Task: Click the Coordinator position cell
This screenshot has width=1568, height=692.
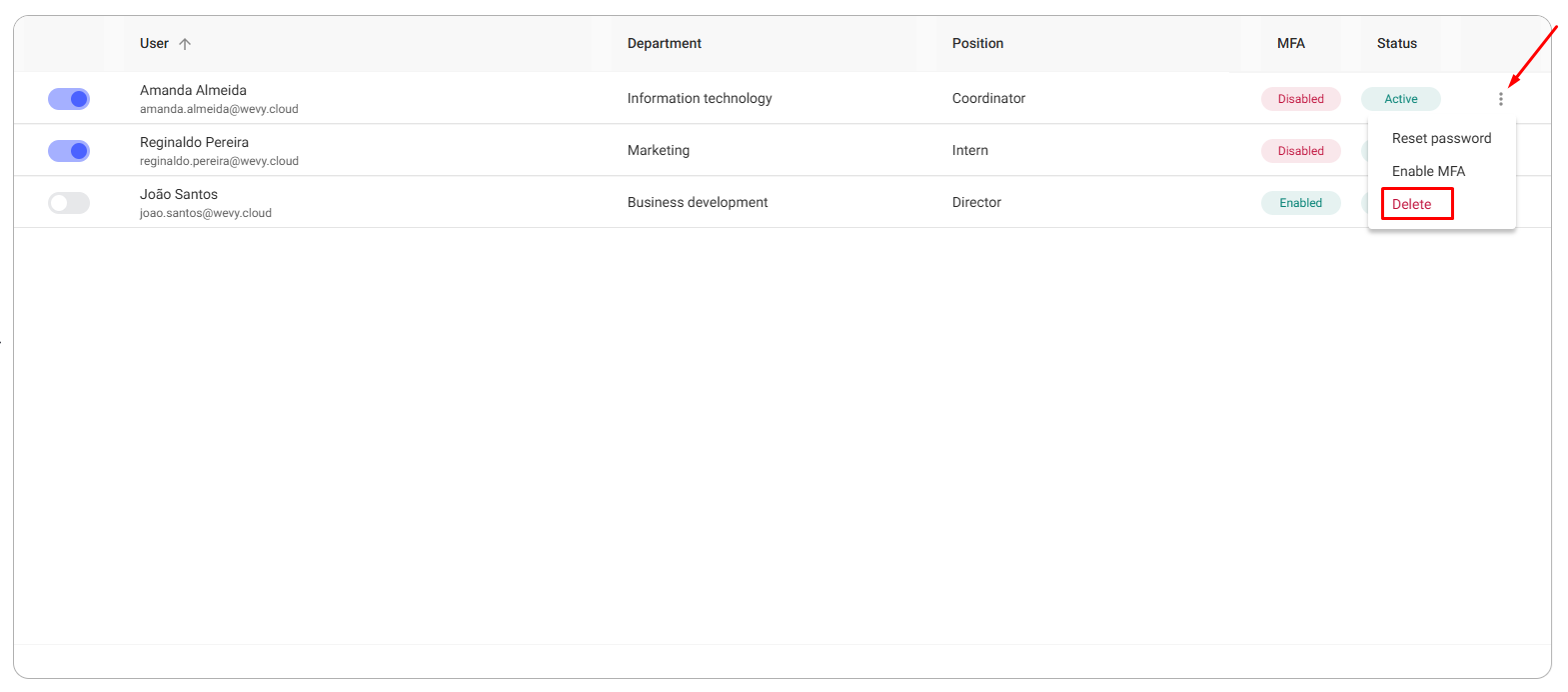Action: pos(988,98)
